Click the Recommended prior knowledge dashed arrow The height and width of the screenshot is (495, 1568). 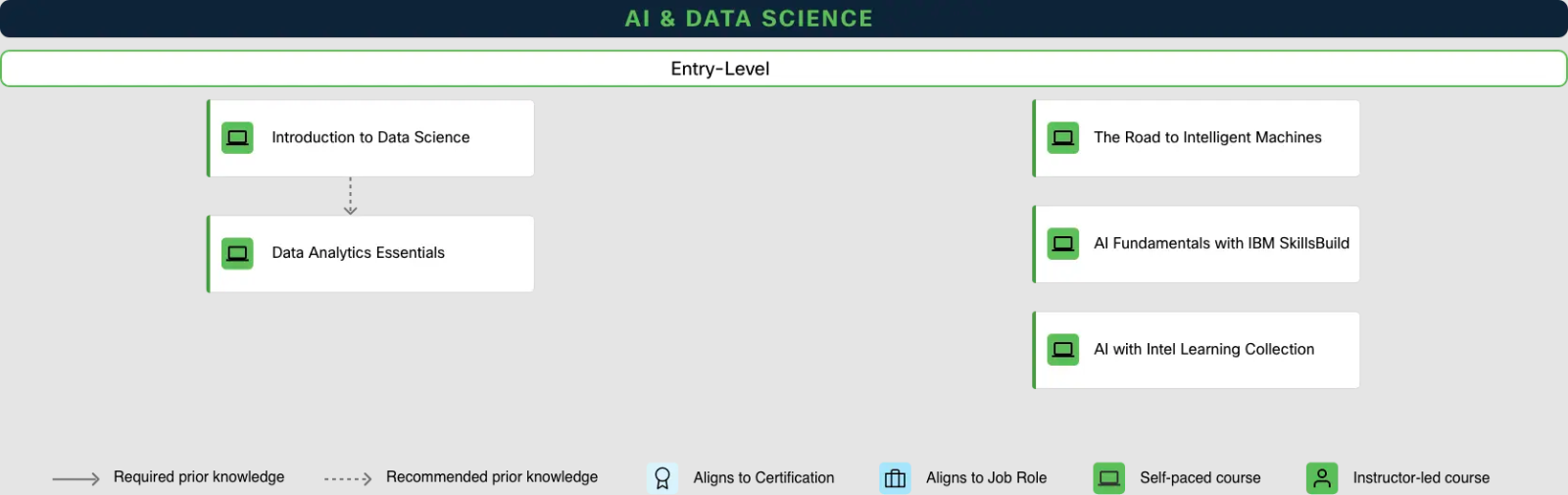348,479
